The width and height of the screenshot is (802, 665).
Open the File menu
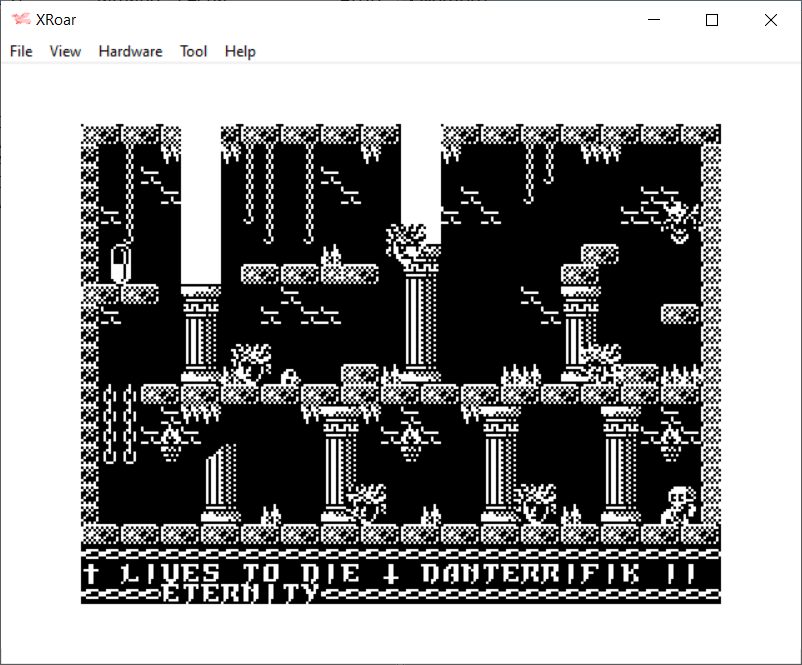pos(21,51)
